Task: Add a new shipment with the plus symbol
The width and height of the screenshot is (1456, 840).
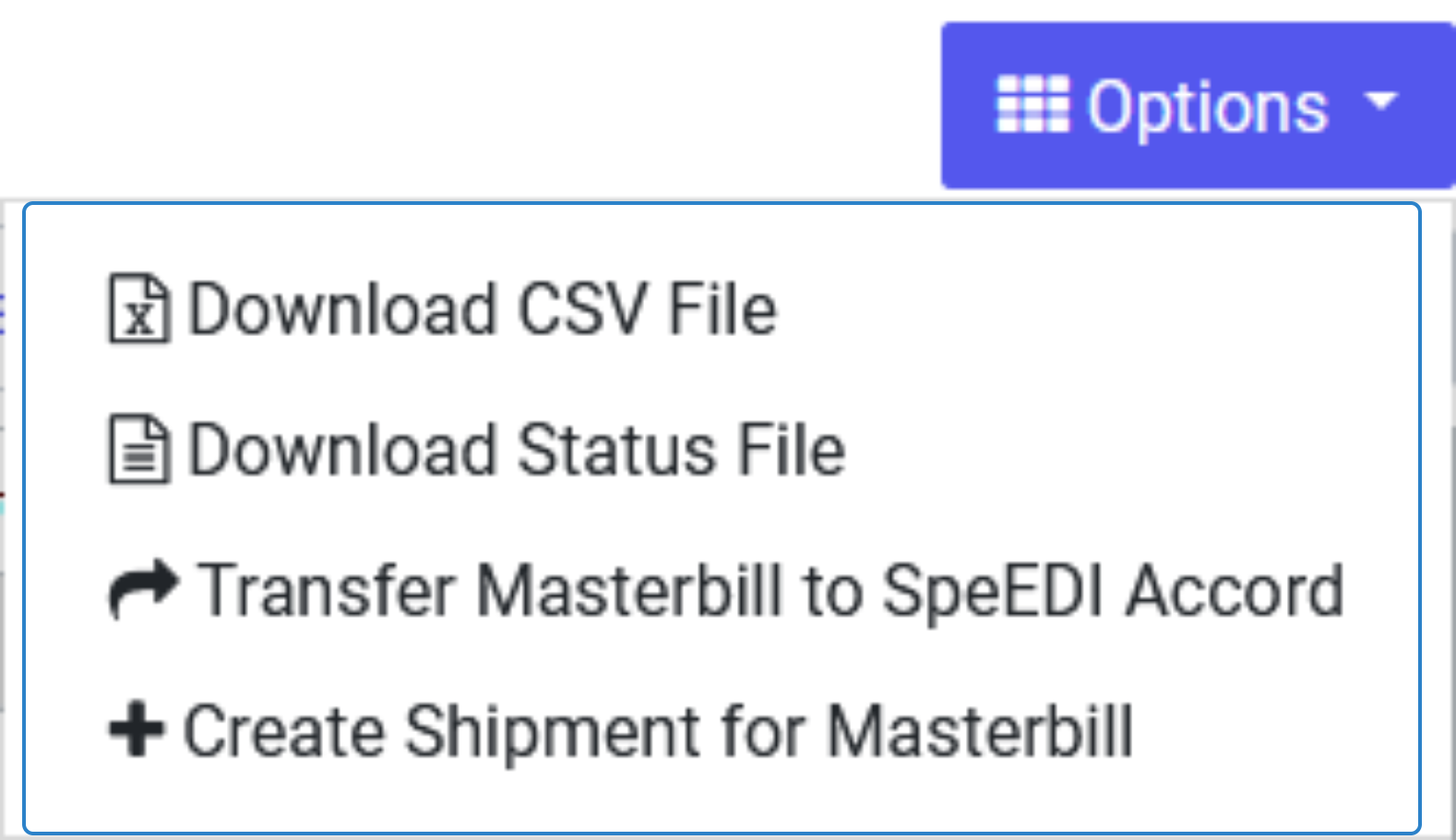Action: coord(137,730)
